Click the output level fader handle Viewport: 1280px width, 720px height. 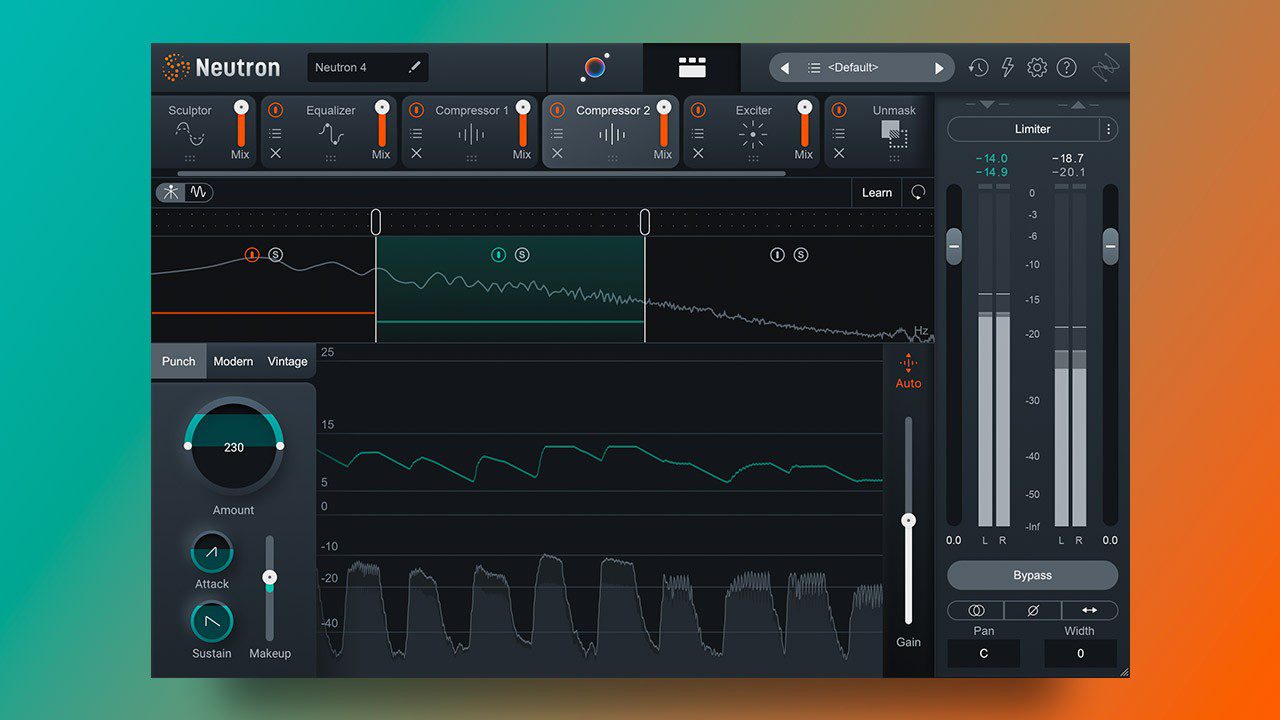point(1110,246)
